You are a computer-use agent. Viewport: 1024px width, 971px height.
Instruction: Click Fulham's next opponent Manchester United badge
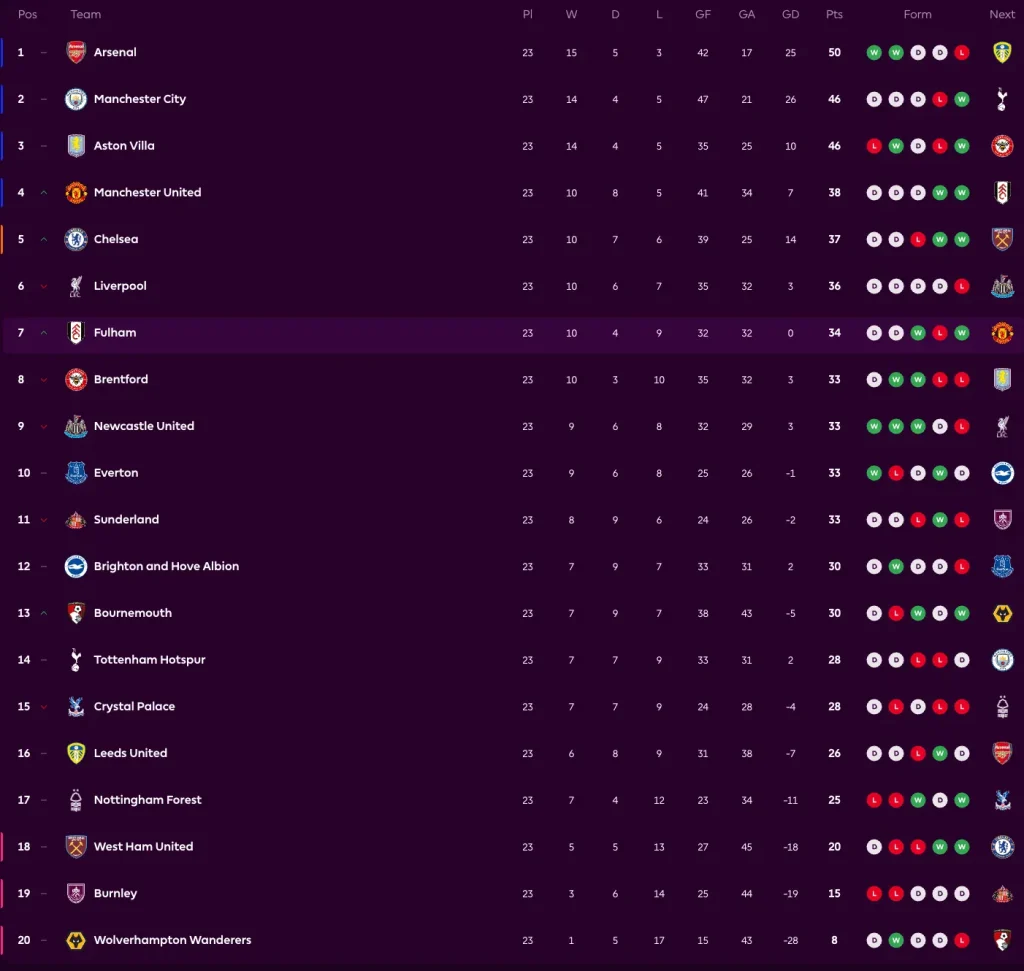pos(1002,333)
